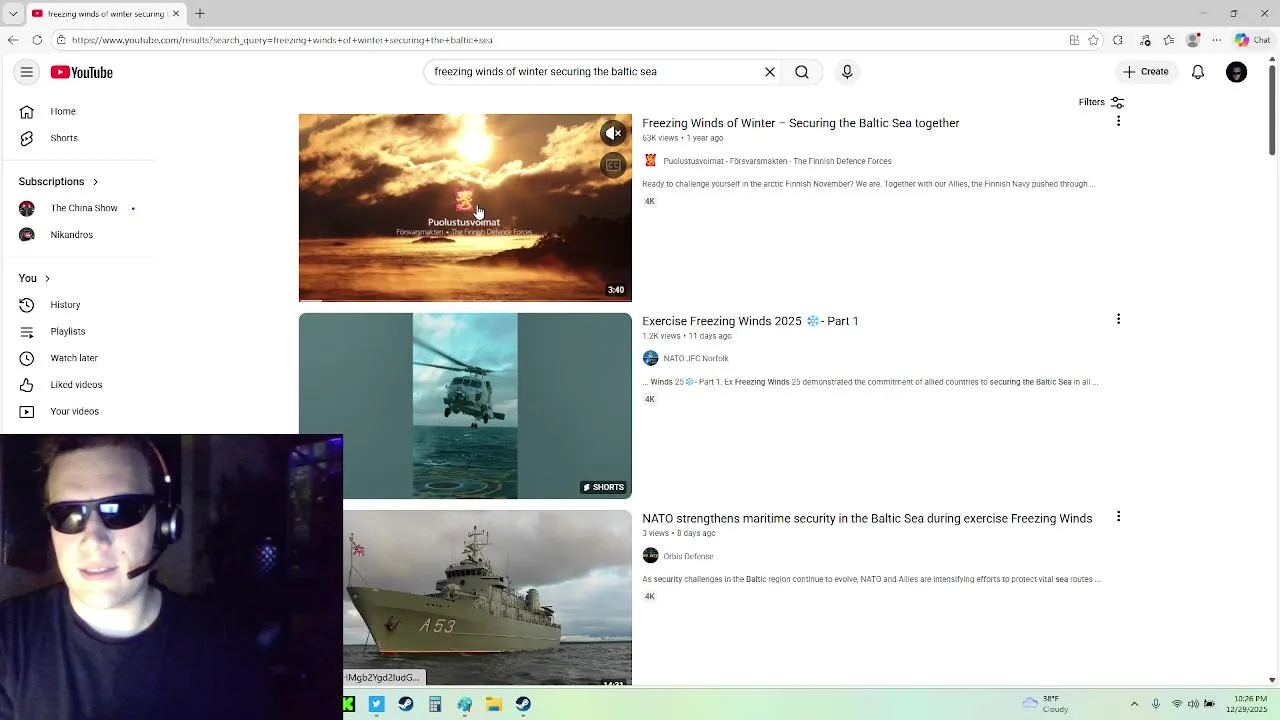Open Exercise Freezing Winds 2025 Part 1 title
This screenshot has height=720, width=1280.
(x=750, y=321)
